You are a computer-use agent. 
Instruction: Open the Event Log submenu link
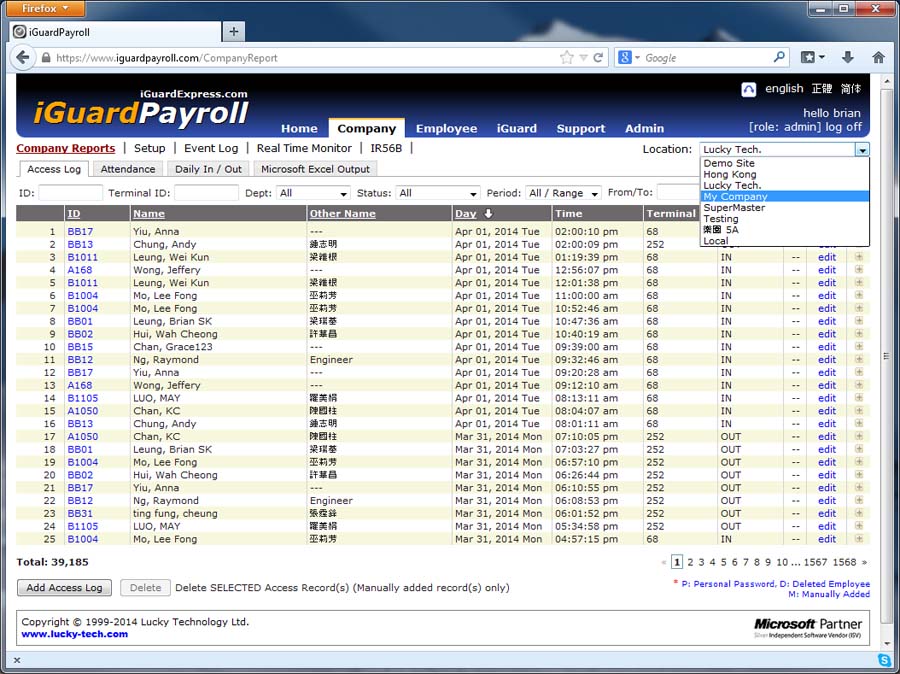click(211, 148)
